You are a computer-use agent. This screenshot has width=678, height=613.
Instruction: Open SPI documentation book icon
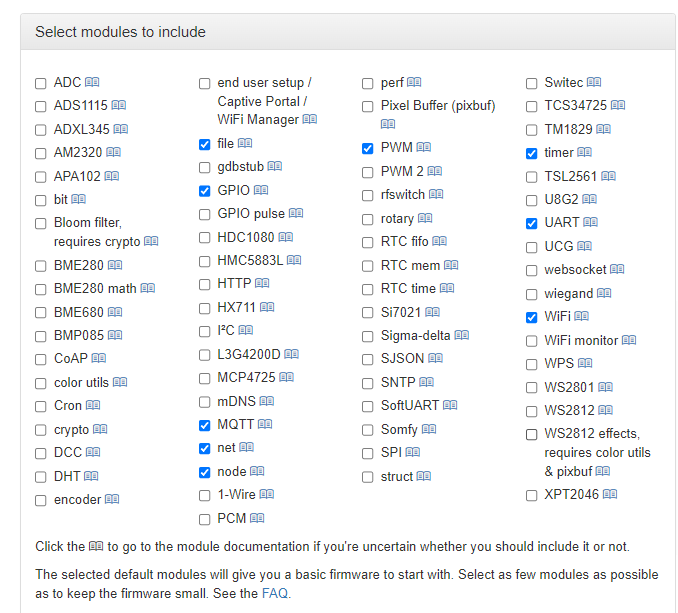coord(413,452)
